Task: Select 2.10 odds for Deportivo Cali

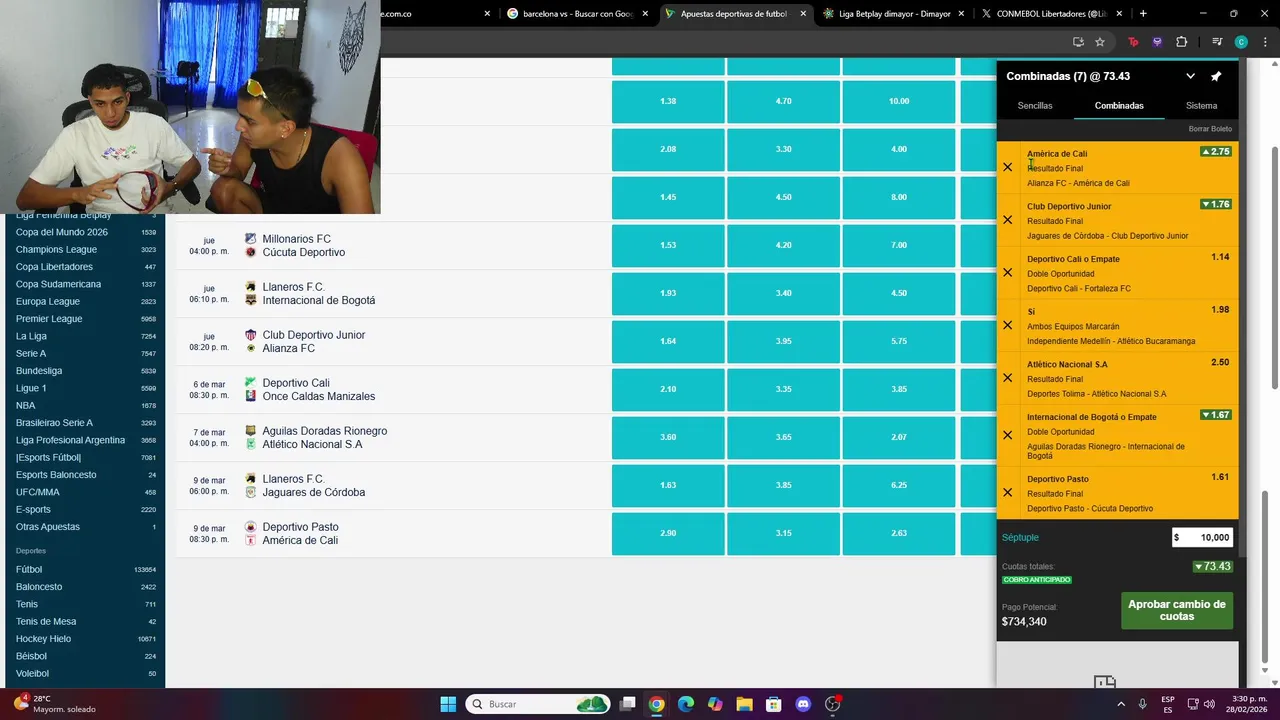Action: [x=668, y=389]
